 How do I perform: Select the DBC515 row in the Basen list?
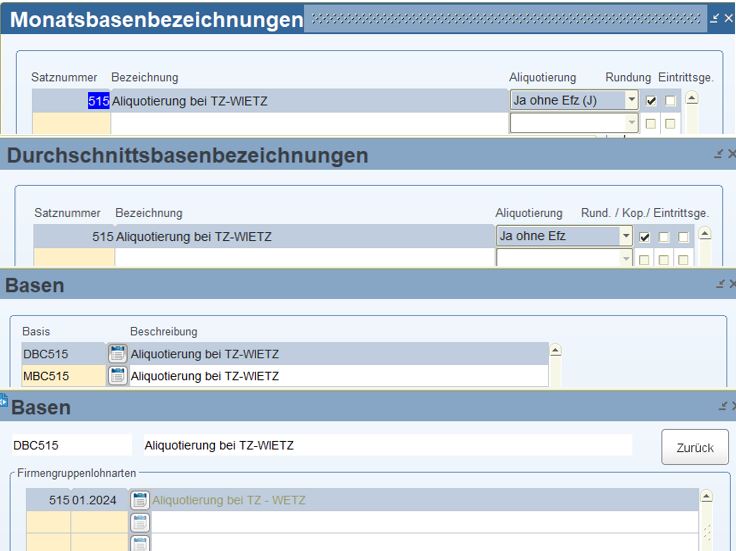[x=62, y=354]
